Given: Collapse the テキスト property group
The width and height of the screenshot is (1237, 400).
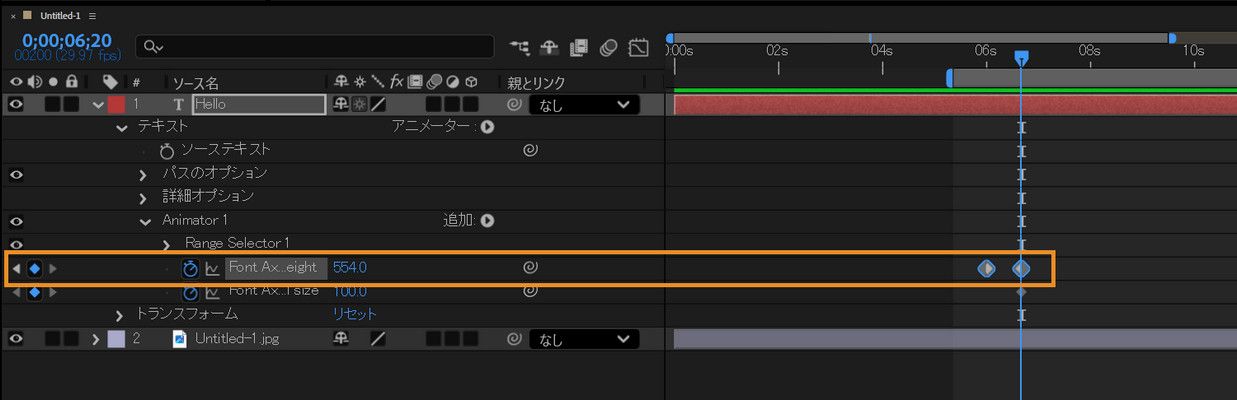Looking at the screenshot, I should (x=122, y=128).
